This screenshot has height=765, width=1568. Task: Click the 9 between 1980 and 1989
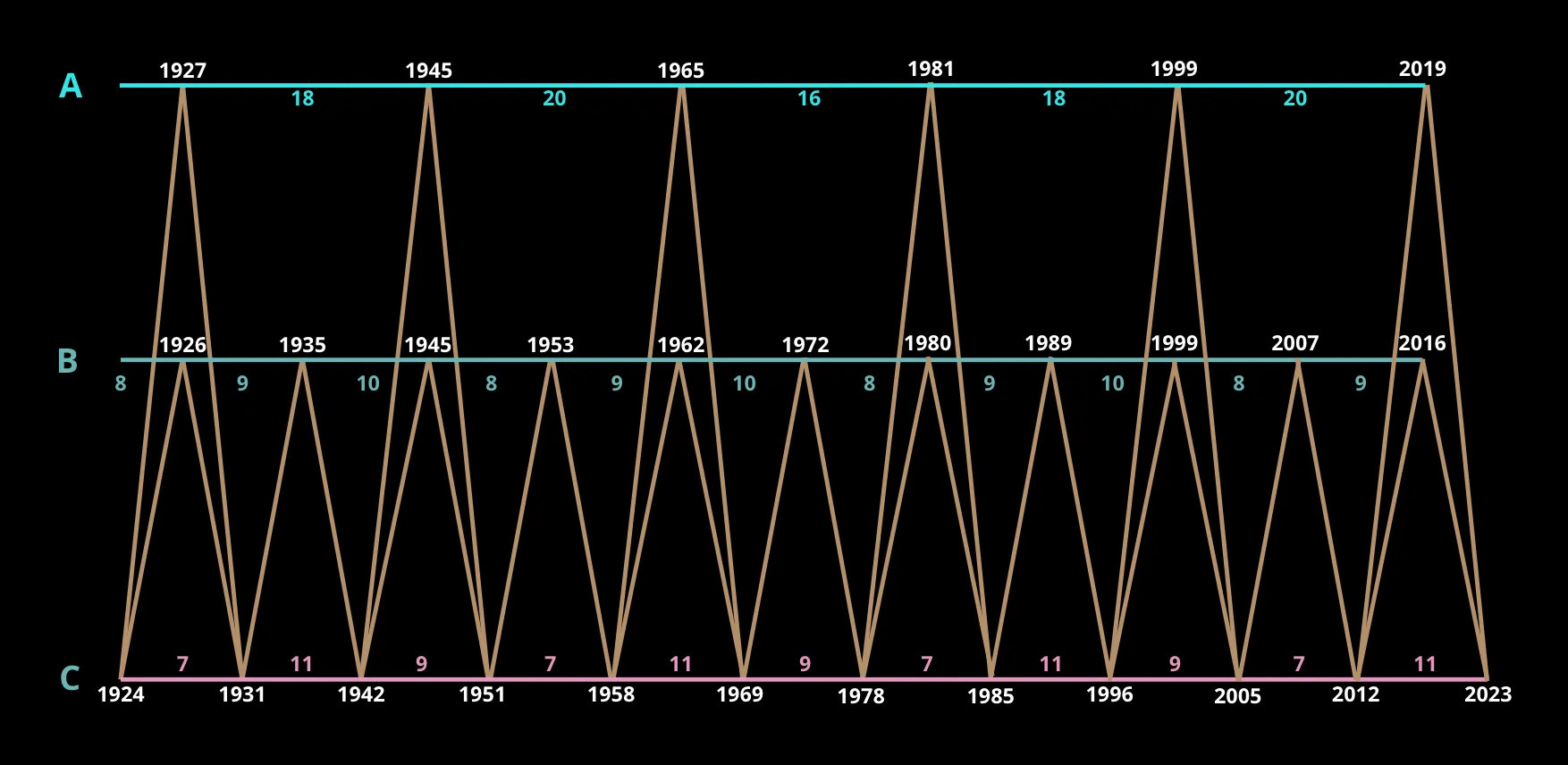point(990,384)
